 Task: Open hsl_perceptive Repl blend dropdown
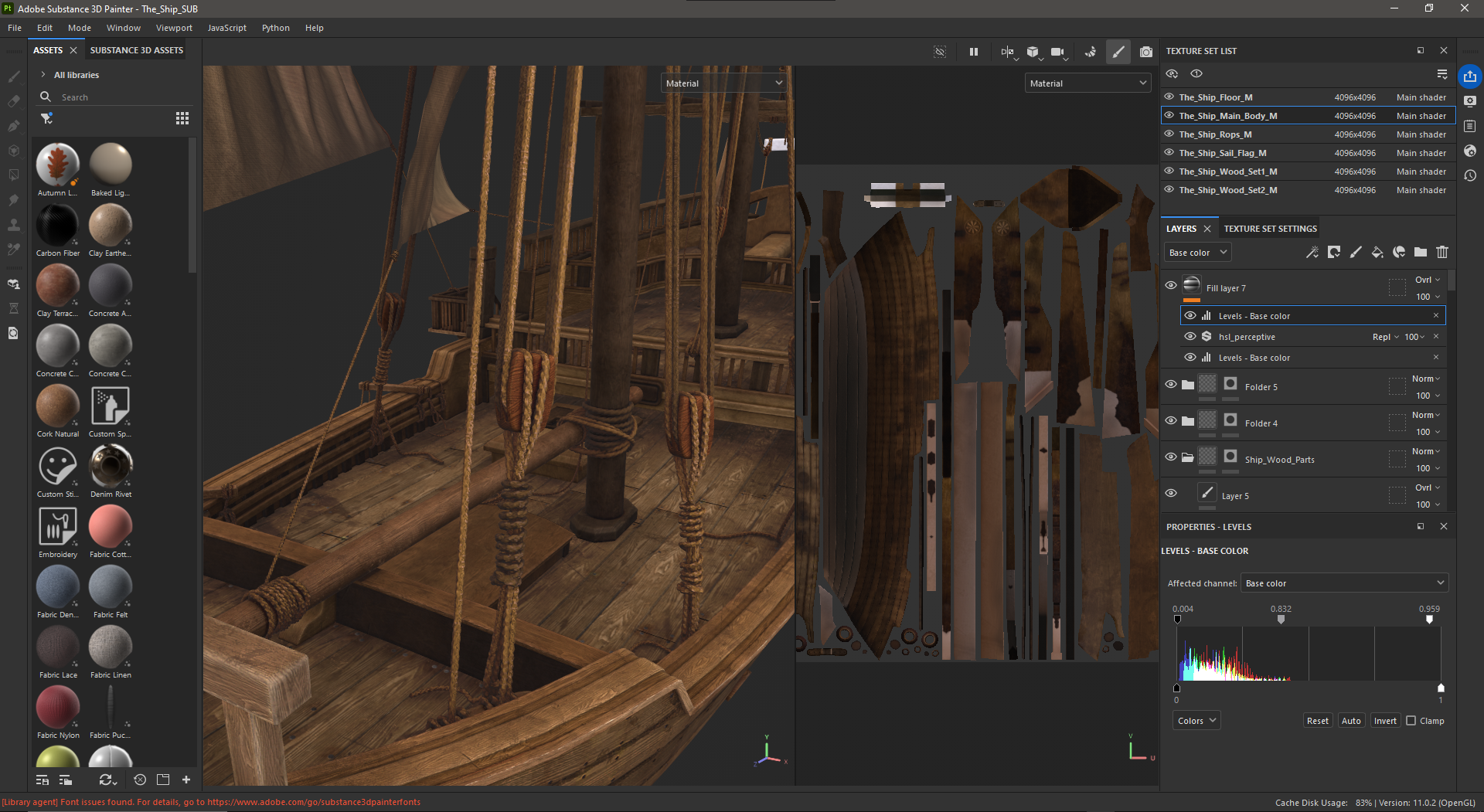(1386, 337)
